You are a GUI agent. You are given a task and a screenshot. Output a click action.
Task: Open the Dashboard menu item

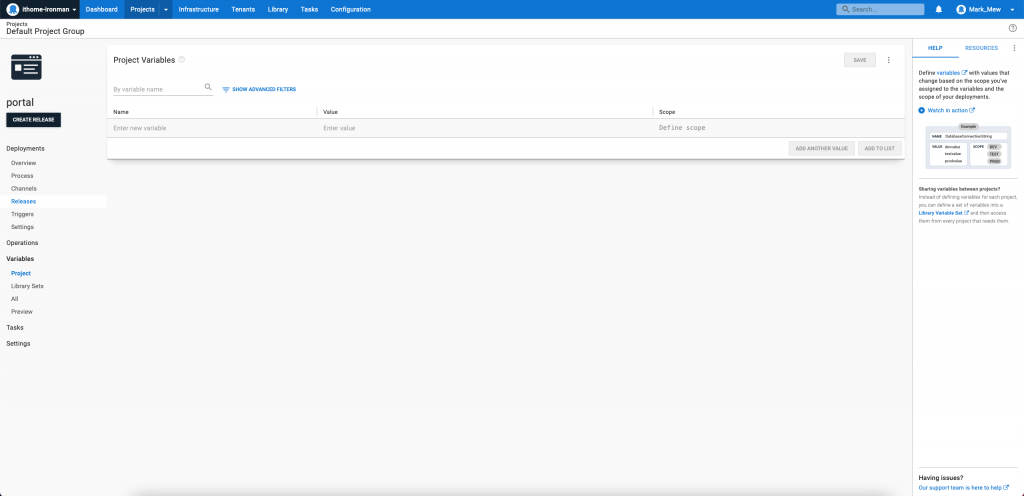coord(102,10)
